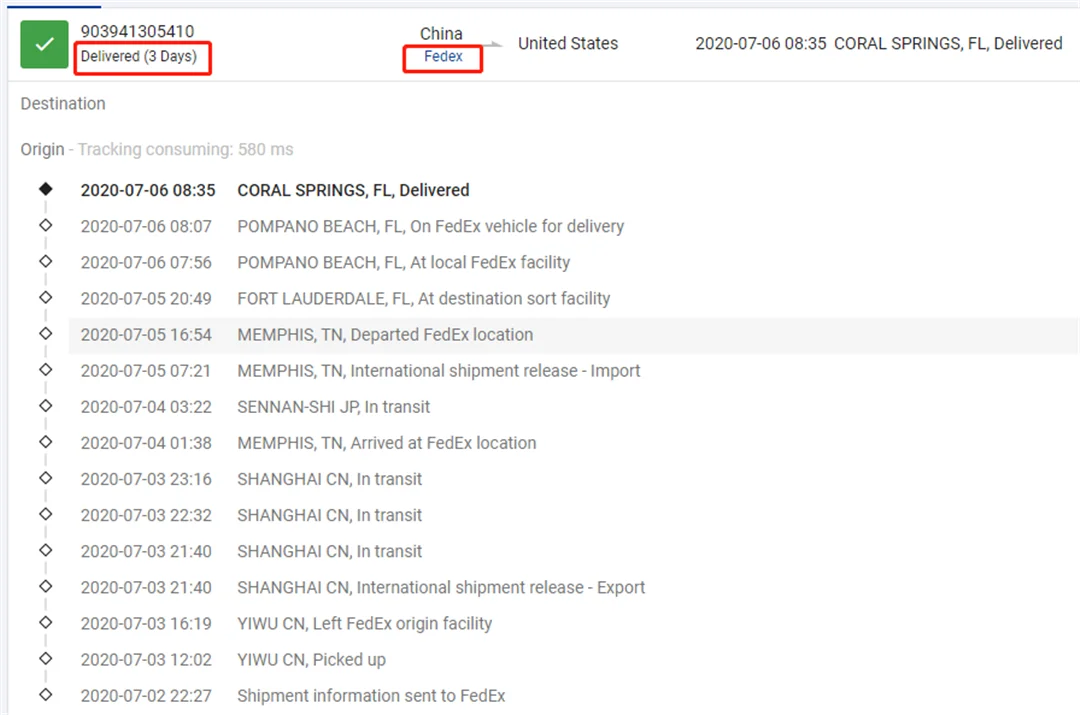1080x715 pixels.
Task: Click timestamp 2020-07-02 22:27
Action: coord(146,696)
